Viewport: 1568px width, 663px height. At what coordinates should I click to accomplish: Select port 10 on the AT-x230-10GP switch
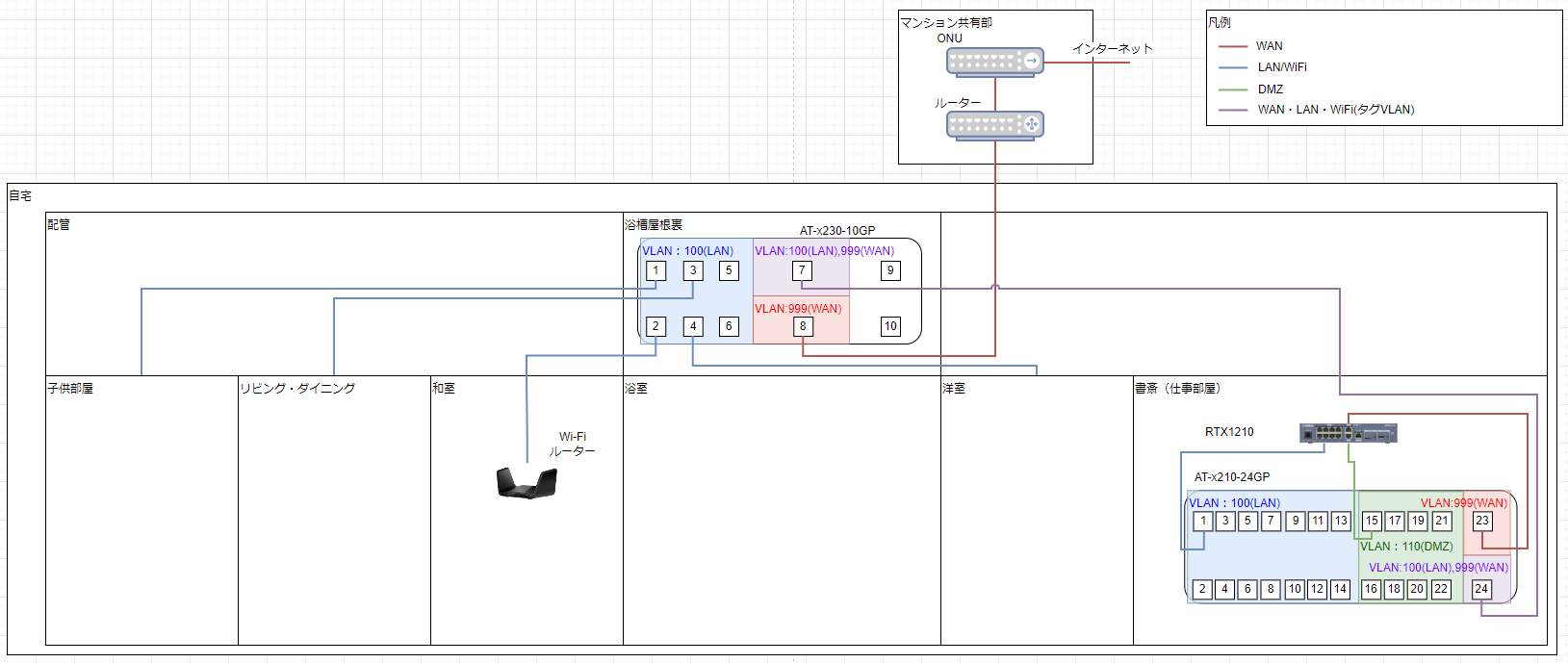[x=890, y=326]
